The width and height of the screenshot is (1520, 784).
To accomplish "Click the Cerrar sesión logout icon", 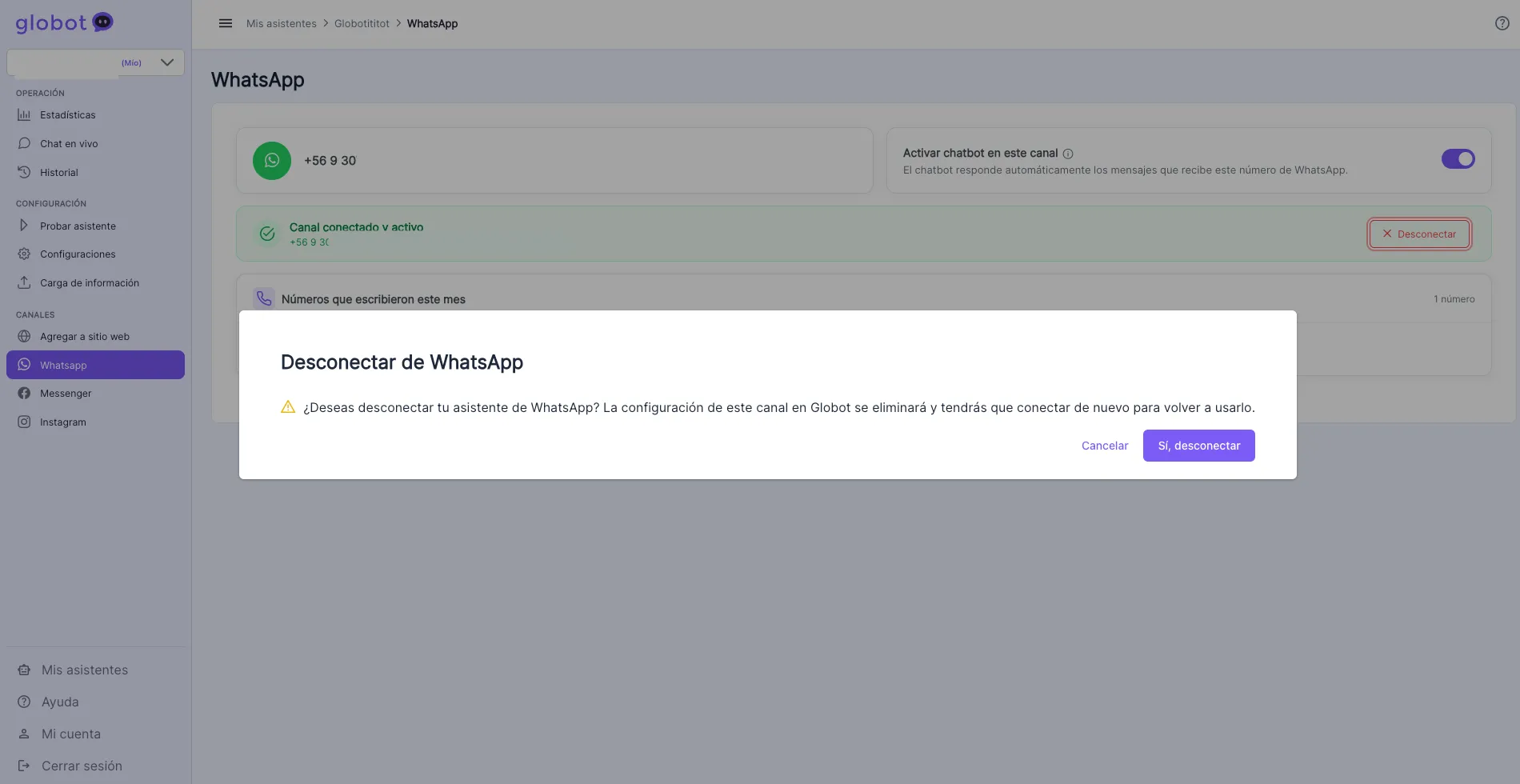I will [24, 766].
